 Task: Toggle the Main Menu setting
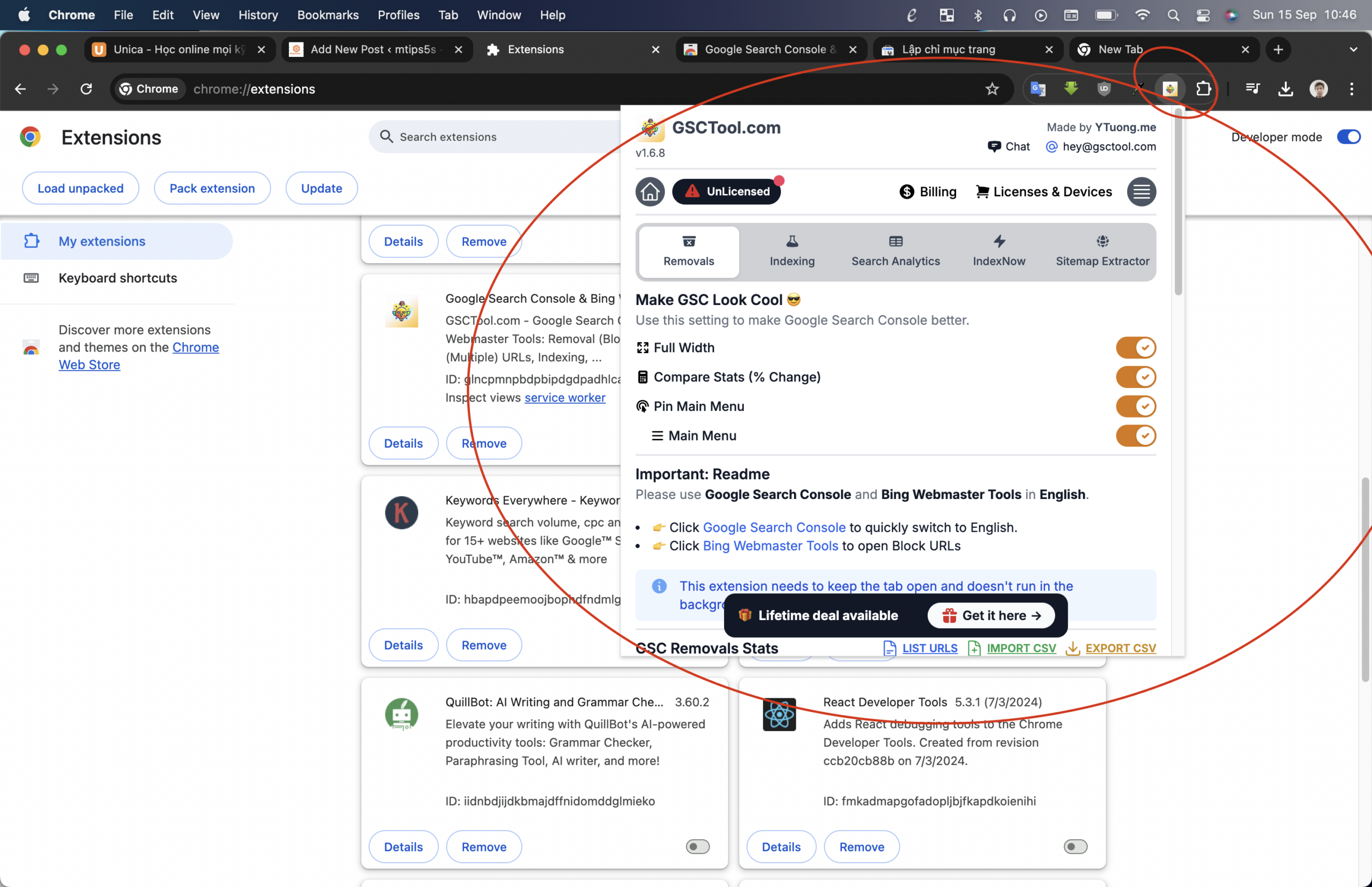pyautogui.click(x=1136, y=436)
